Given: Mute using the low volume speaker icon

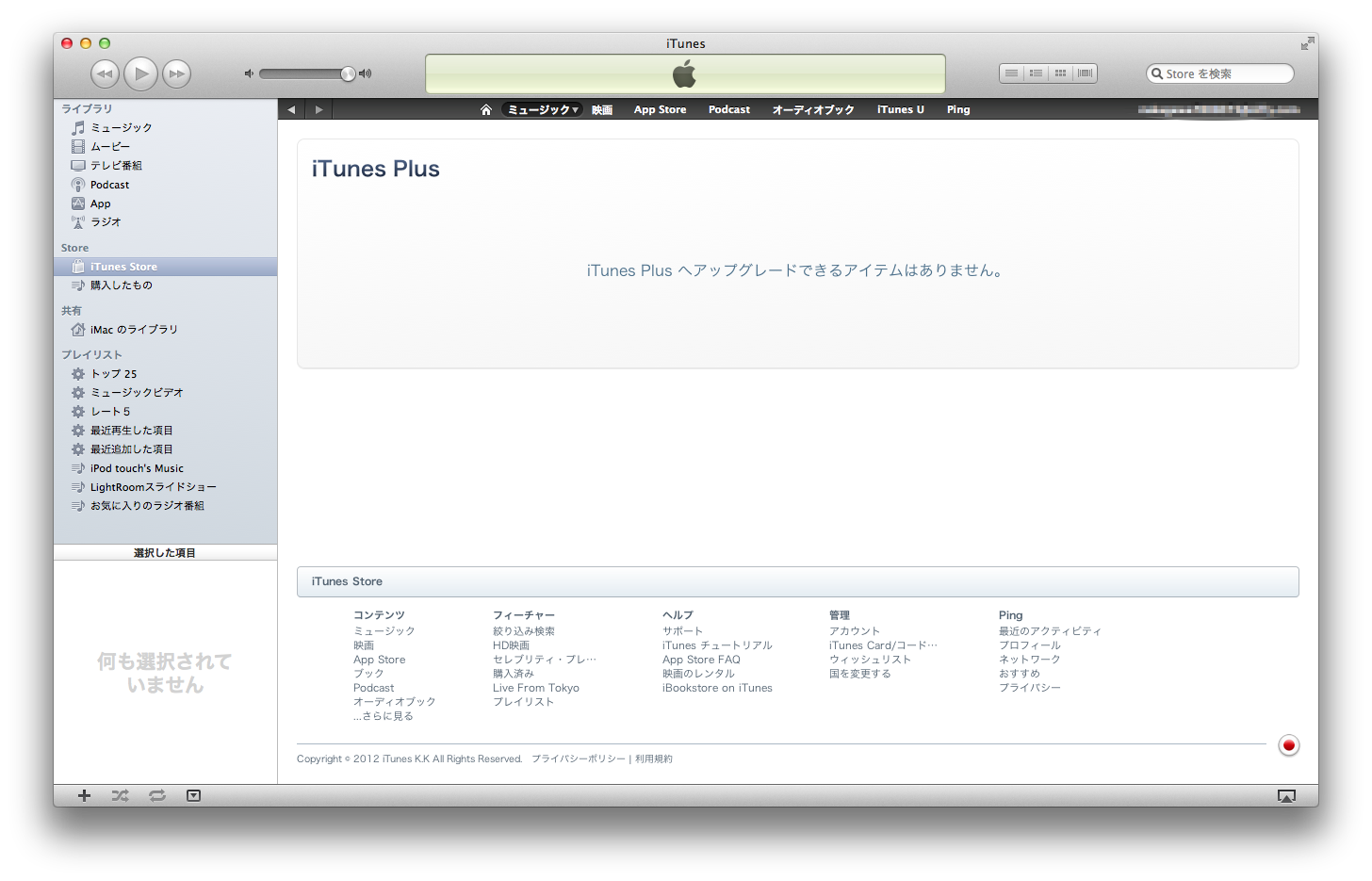Looking at the screenshot, I should click(249, 73).
